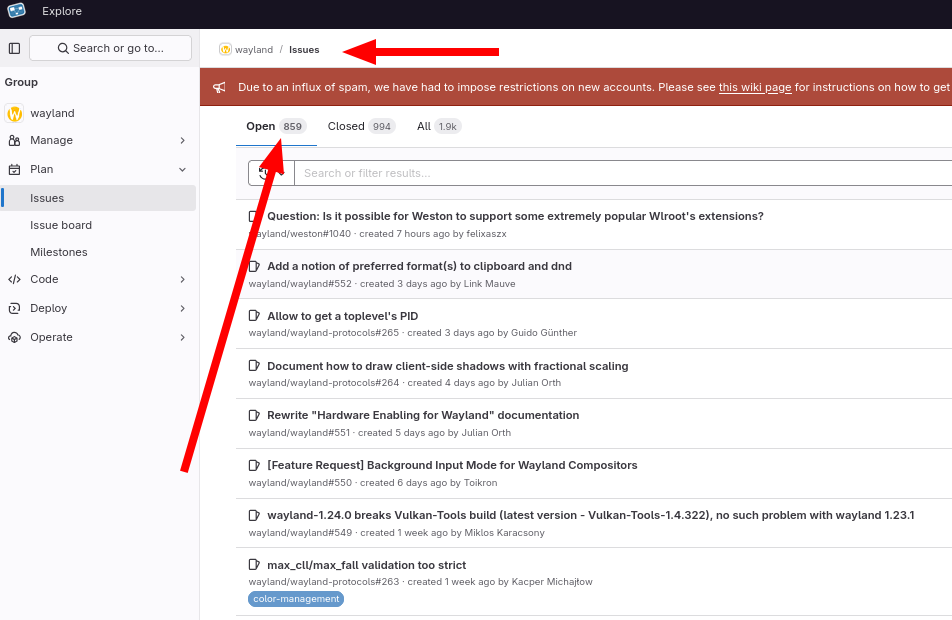The height and width of the screenshot is (620, 952).
Task: Click the wayland avatar icon in breadcrumb
Action: [x=225, y=49]
